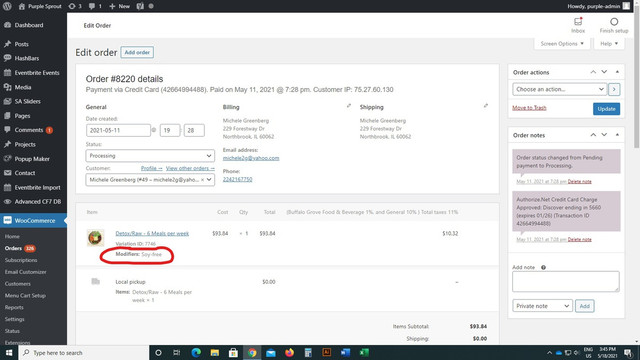Click the Add note help icon

click(543, 267)
